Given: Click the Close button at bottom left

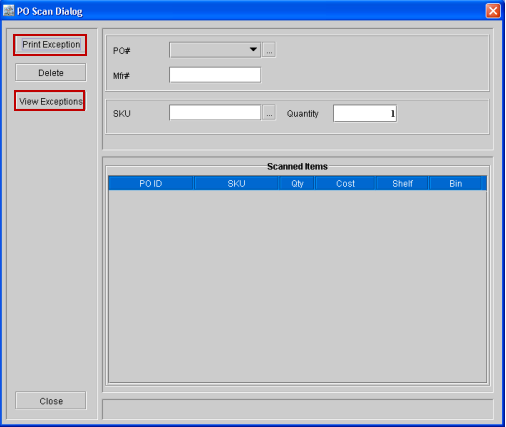Looking at the screenshot, I should click(51, 400).
